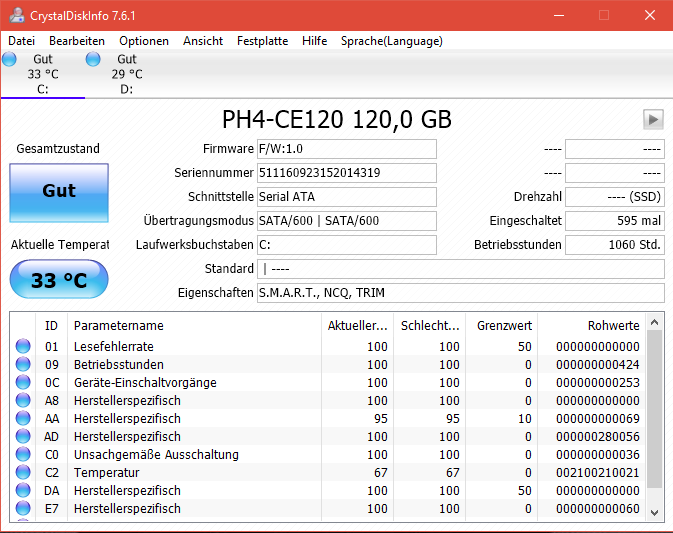Select the Unsachgemäße Ausschaltung parameter text
The height and width of the screenshot is (533, 673).
(156, 454)
